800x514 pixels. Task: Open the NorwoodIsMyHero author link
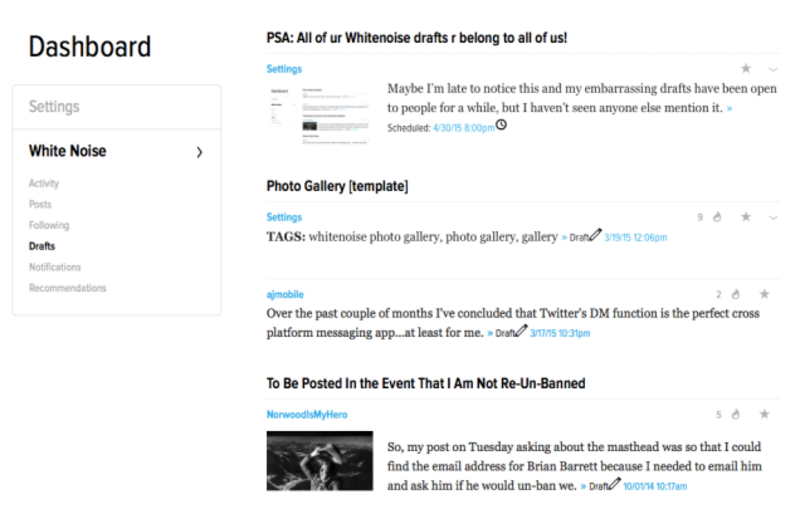tap(307, 414)
